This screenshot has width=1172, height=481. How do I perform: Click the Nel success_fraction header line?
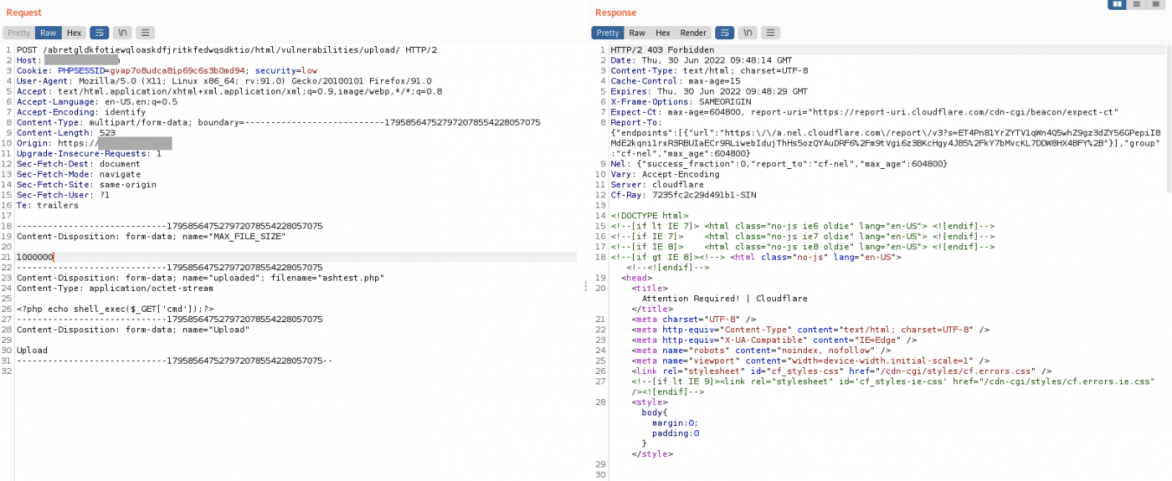778,164
